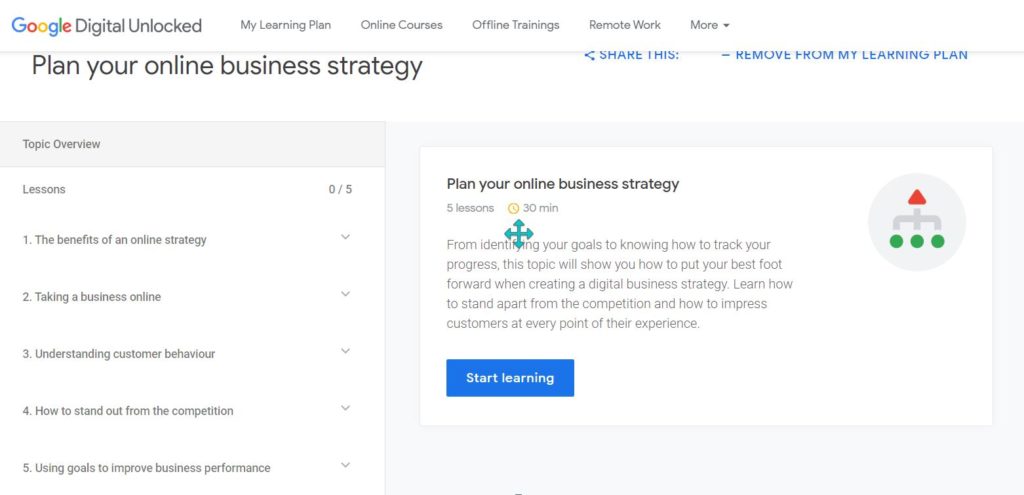Click the Lessons 0 / 5 progress row
1024x495 pixels.
(192, 189)
